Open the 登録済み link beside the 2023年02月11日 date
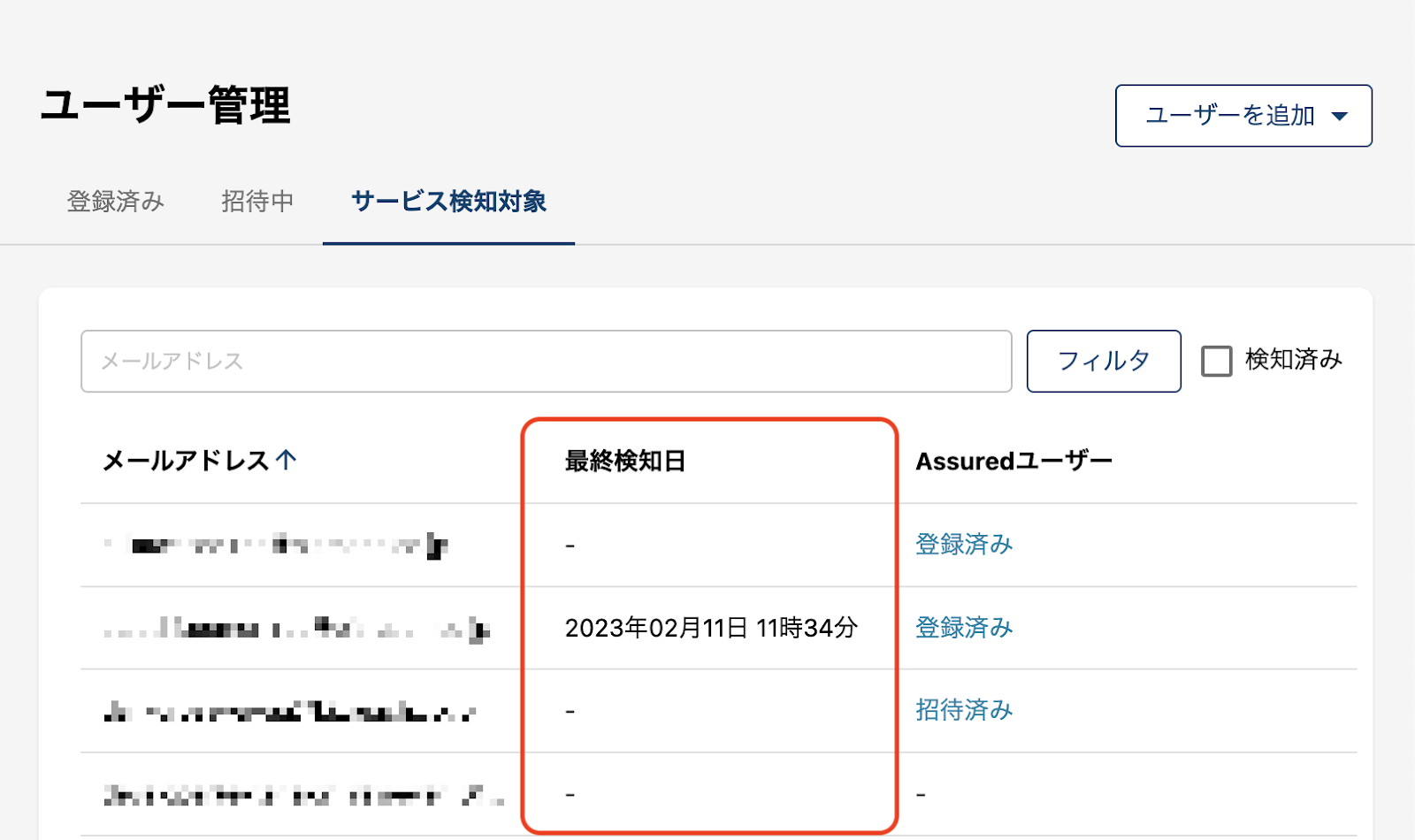This screenshot has height=840, width=1415. 964,628
